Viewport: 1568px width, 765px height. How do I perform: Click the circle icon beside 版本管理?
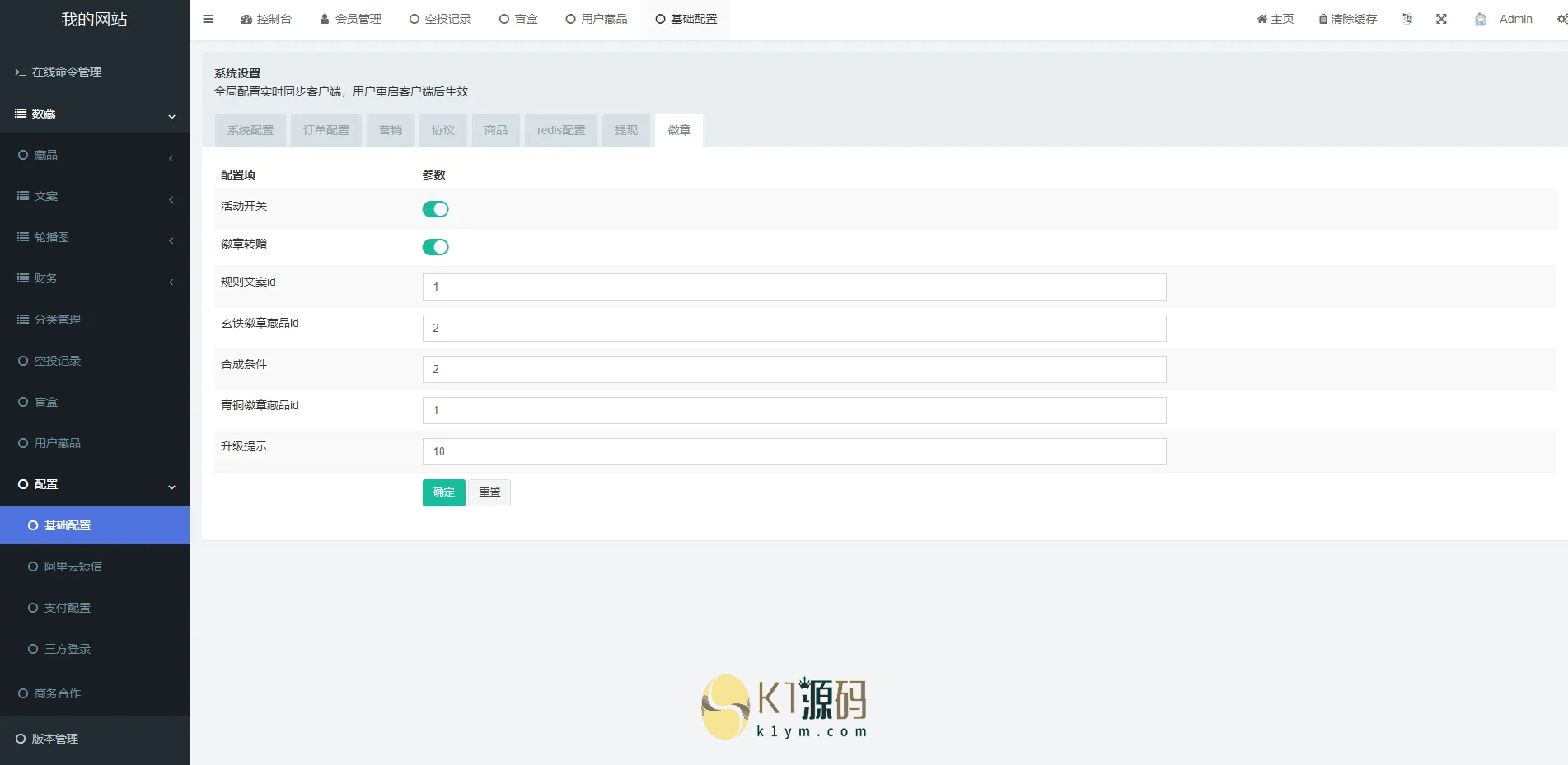pos(21,739)
